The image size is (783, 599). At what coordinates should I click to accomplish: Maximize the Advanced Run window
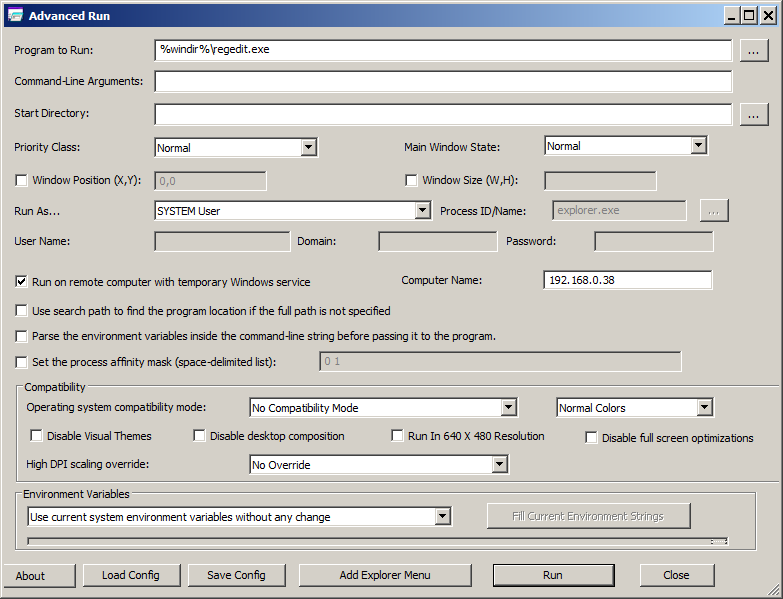[x=749, y=16]
